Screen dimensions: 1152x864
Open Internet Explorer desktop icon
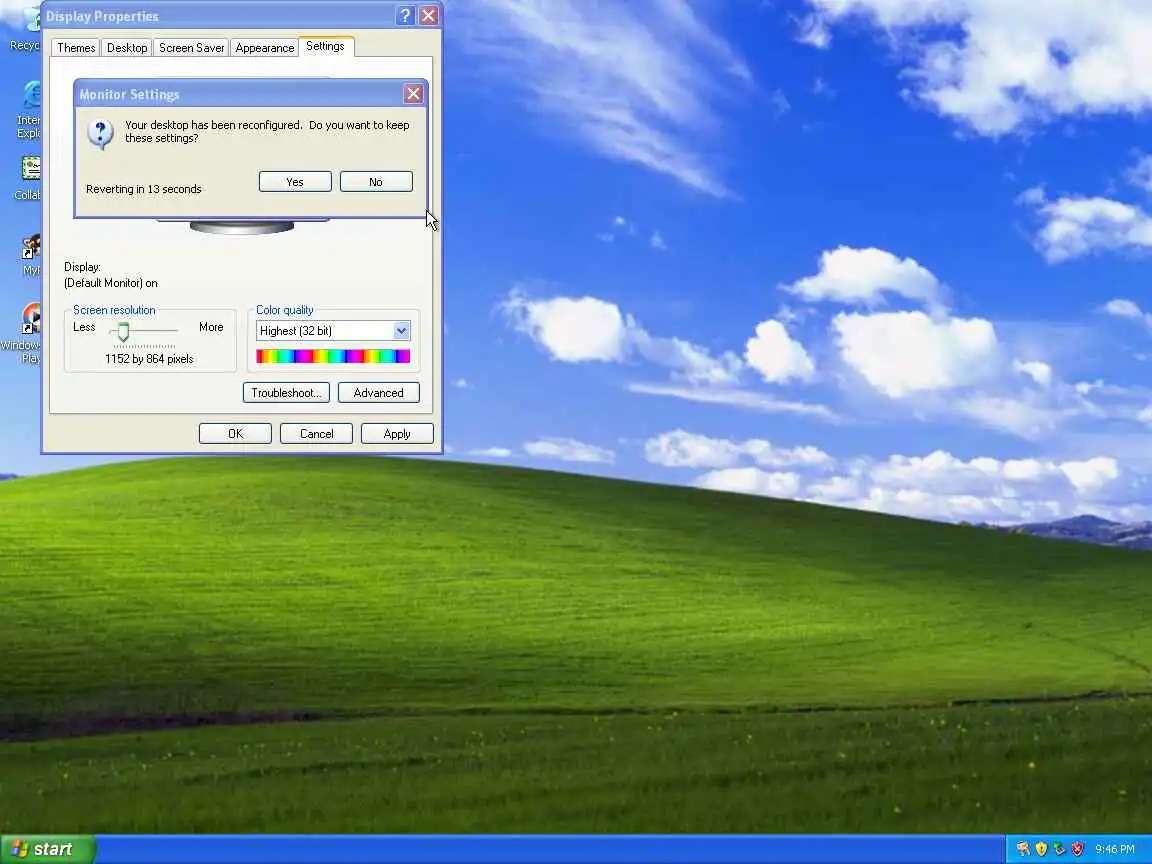(30, 109)
